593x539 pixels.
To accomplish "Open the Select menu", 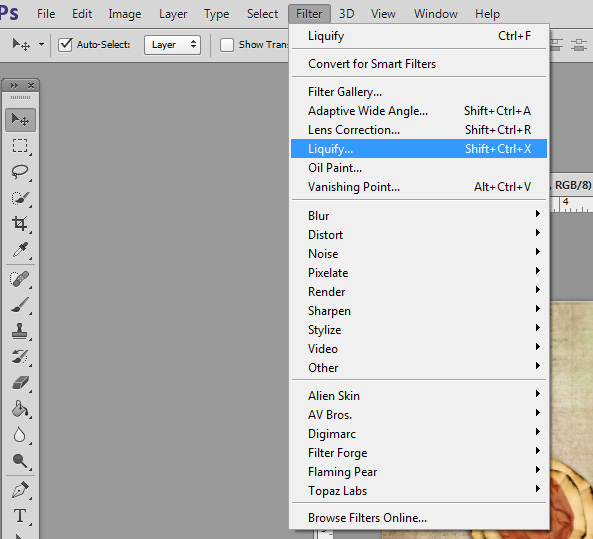I will pyautogui.click(x=262, y=14).
